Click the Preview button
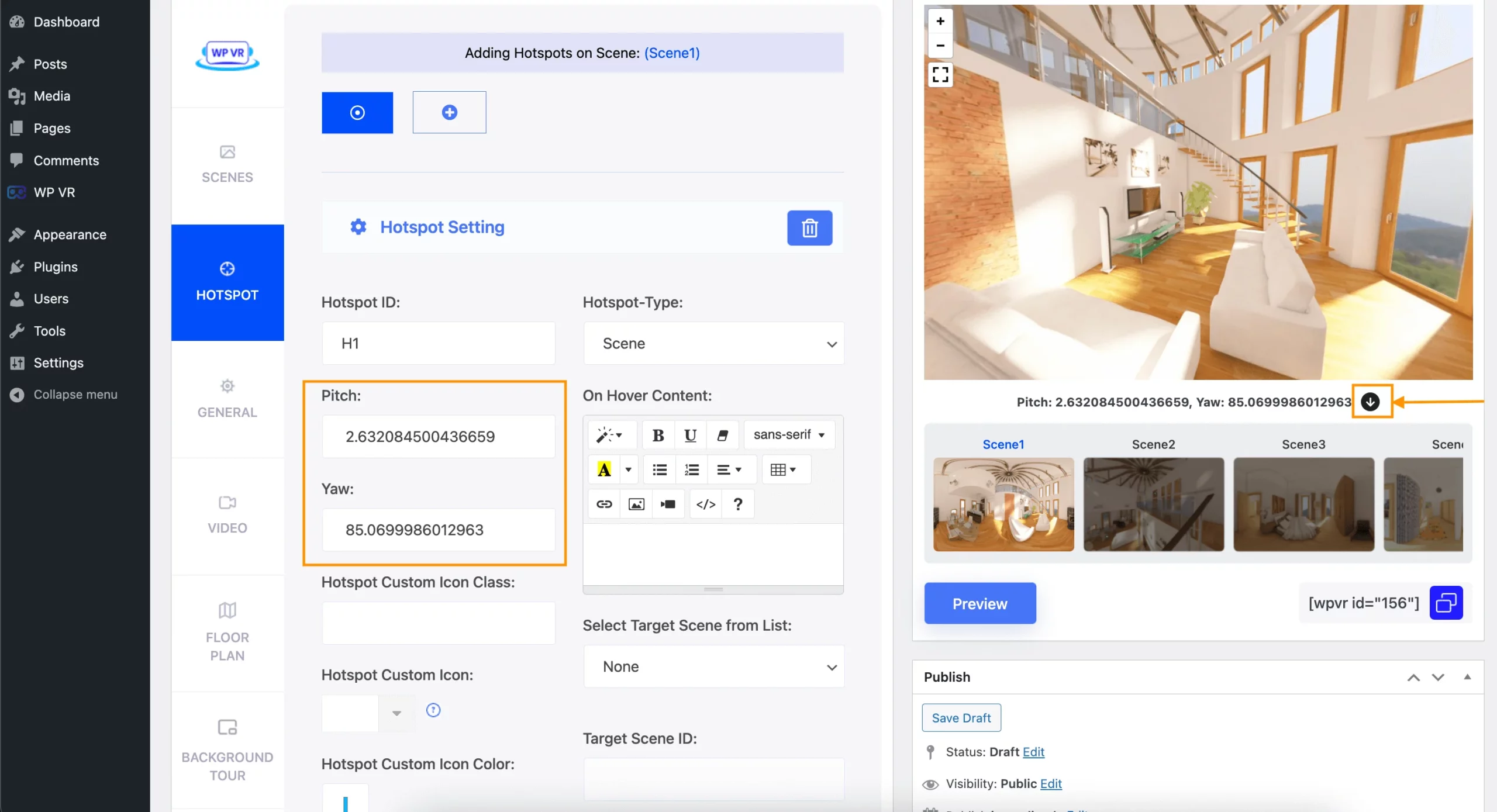1497x812 pixels. (980, 602)
